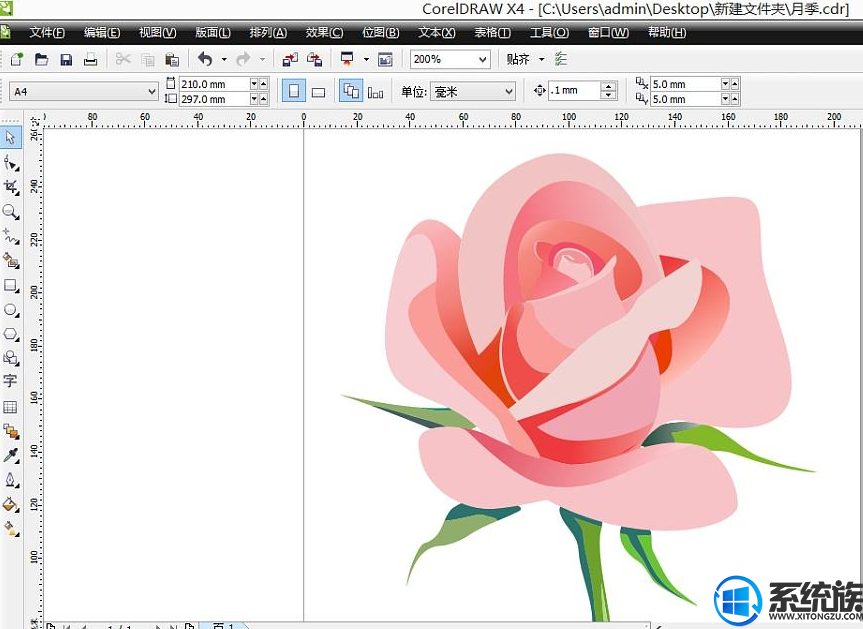Open the 表格(T) menu
This screenshot has width=863, height=629.
493,32
